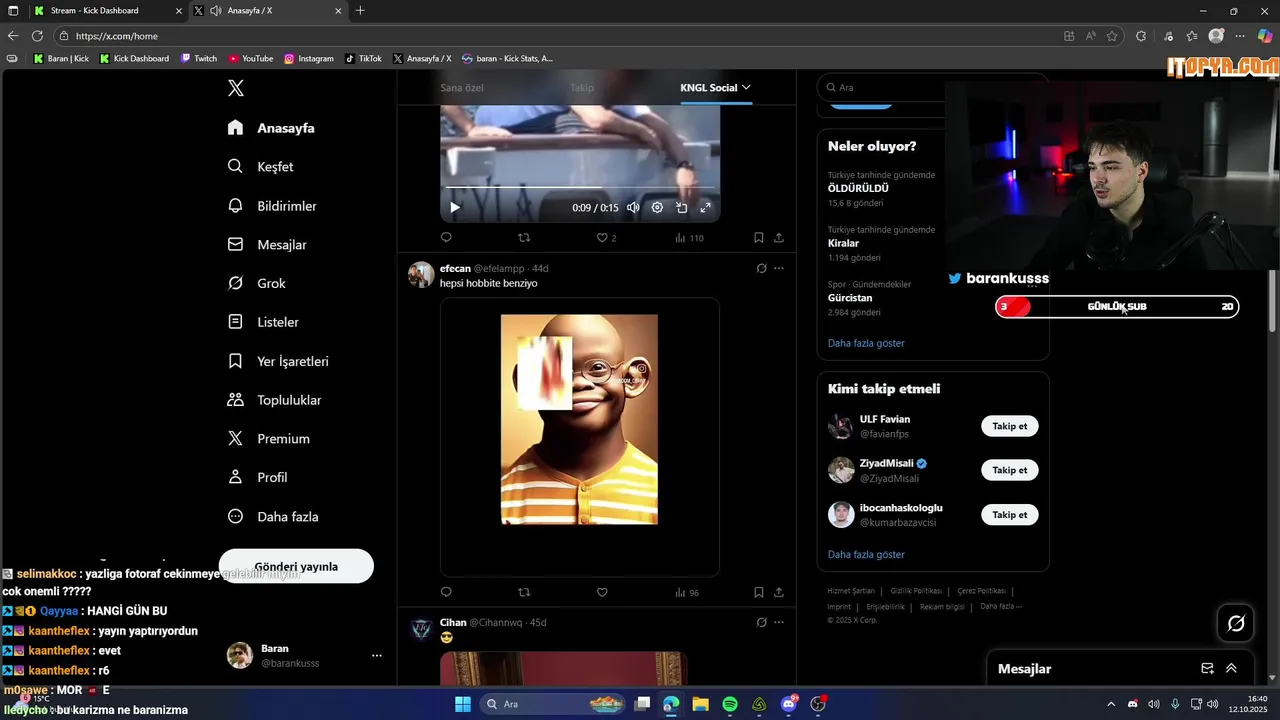Like efecan's hobbit post
This screenshot has height=720, width=1280.
602,592
